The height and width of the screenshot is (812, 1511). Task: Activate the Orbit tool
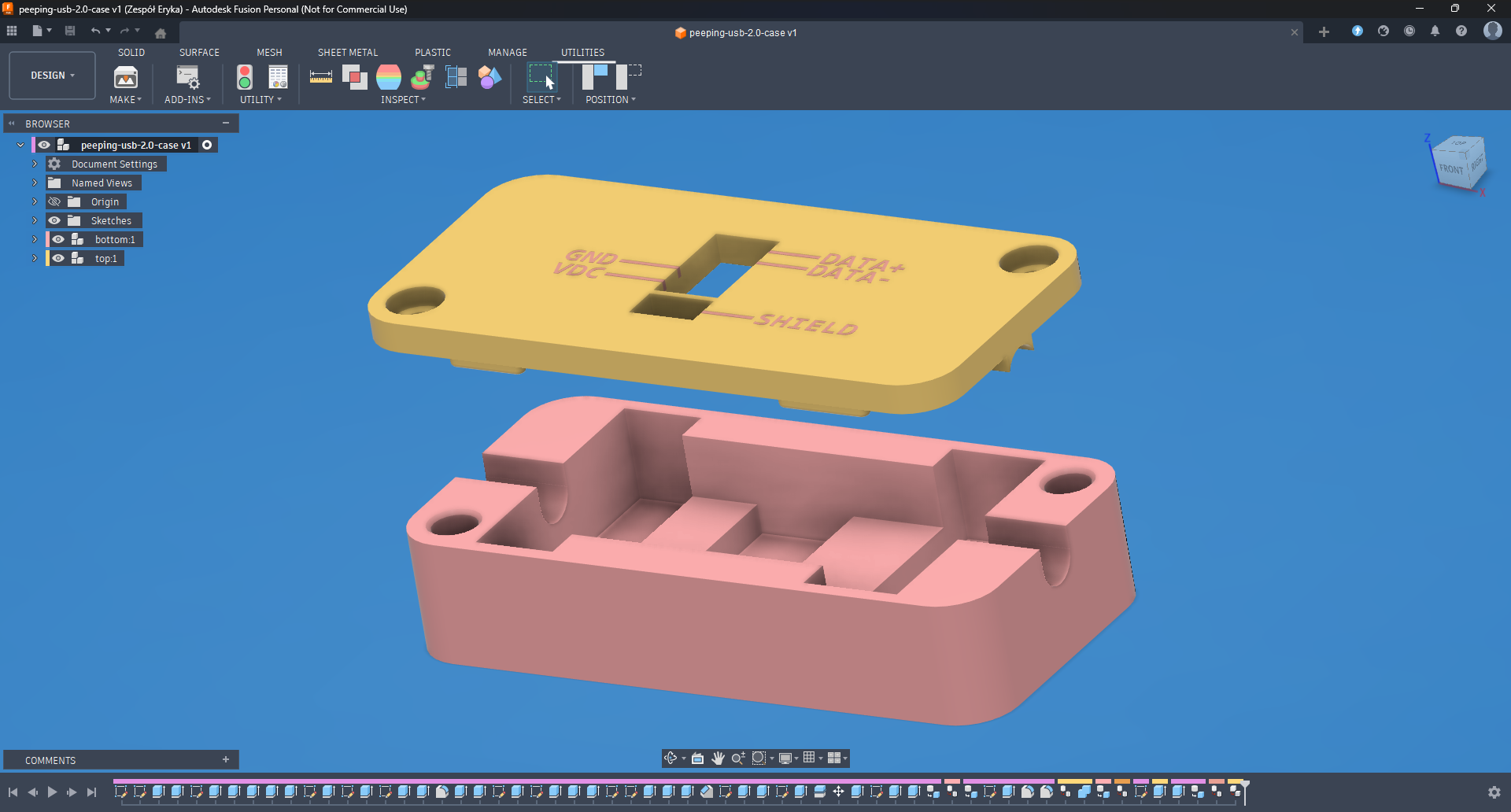pyautogui.click(x=671, y=758)
